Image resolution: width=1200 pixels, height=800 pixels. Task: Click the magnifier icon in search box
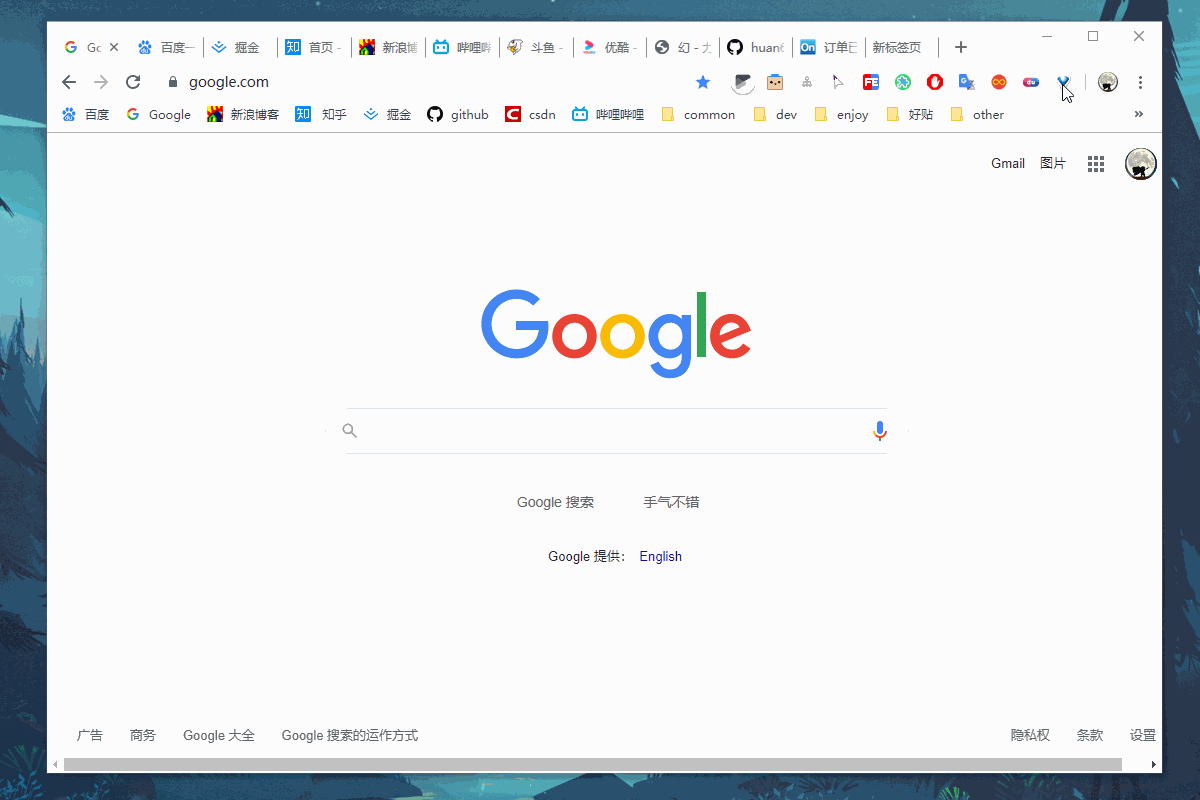(x=349, y=431)
